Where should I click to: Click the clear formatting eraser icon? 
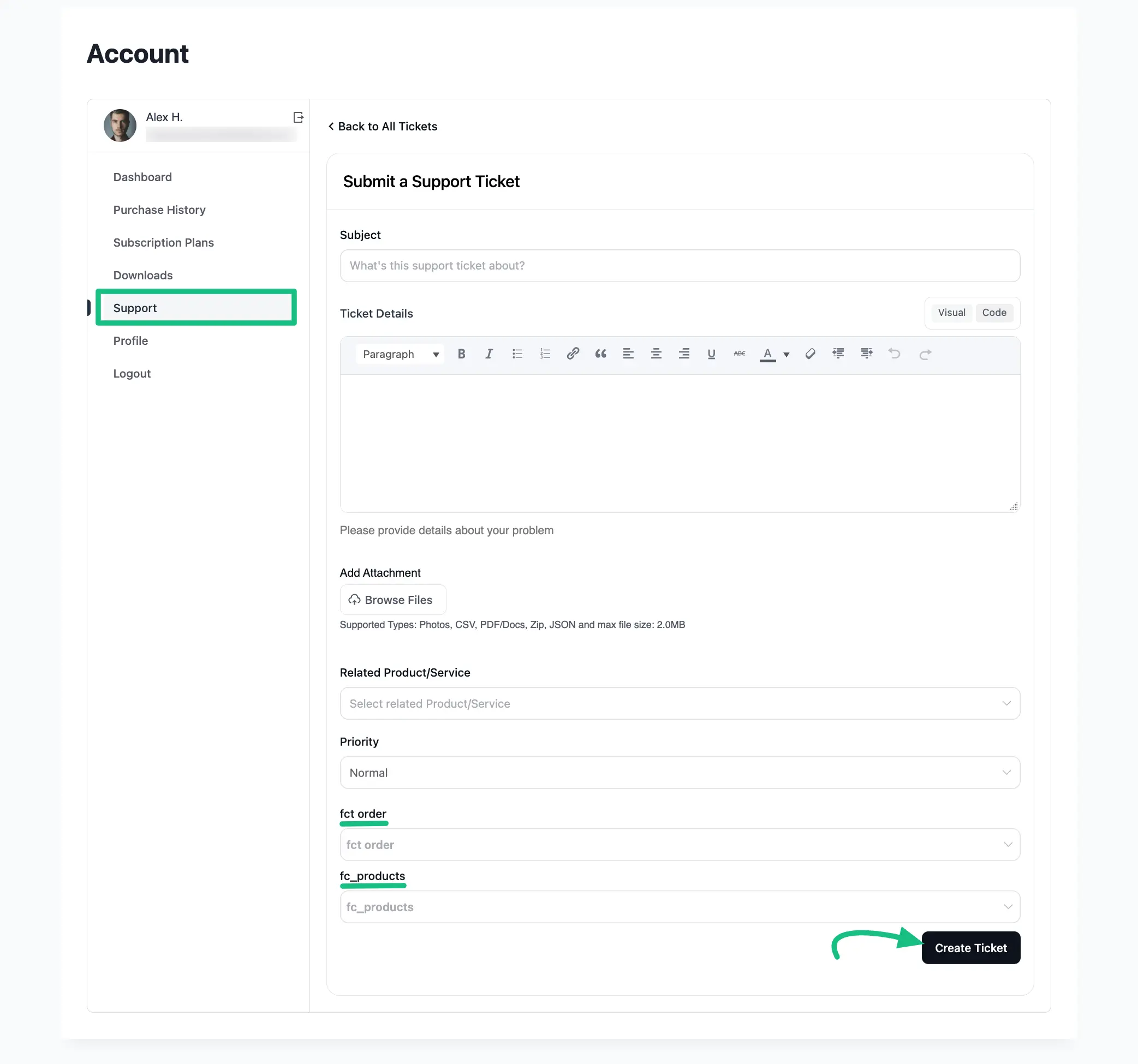point(810,354)
